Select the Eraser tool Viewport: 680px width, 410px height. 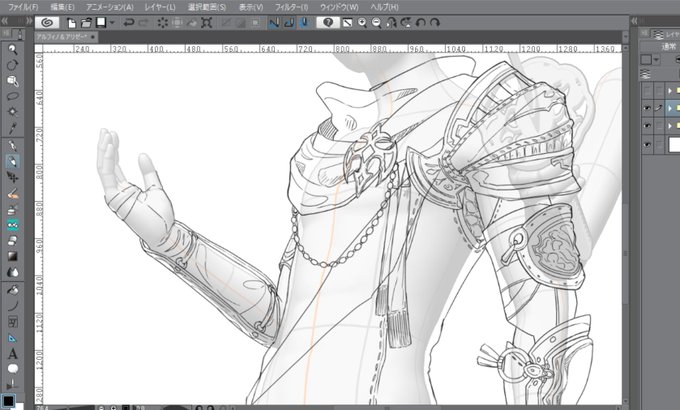pos(13,240)
